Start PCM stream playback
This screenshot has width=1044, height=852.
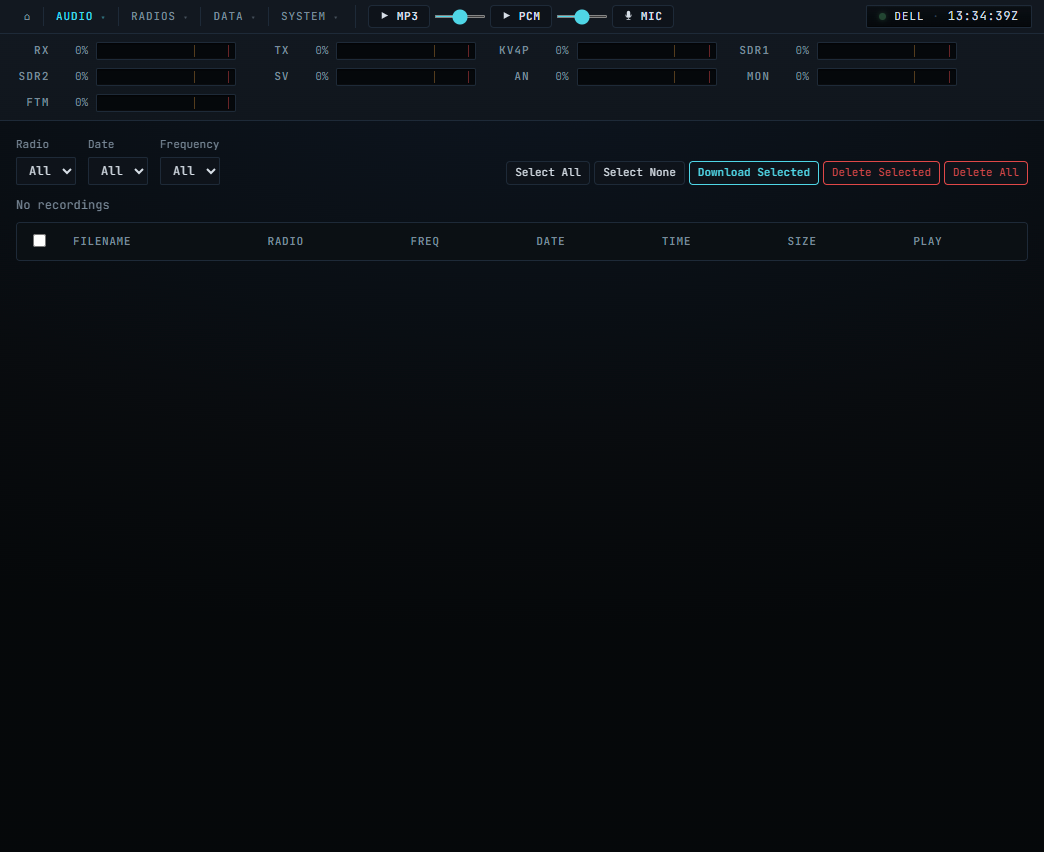pyautogui.click(x=521, y=17)
